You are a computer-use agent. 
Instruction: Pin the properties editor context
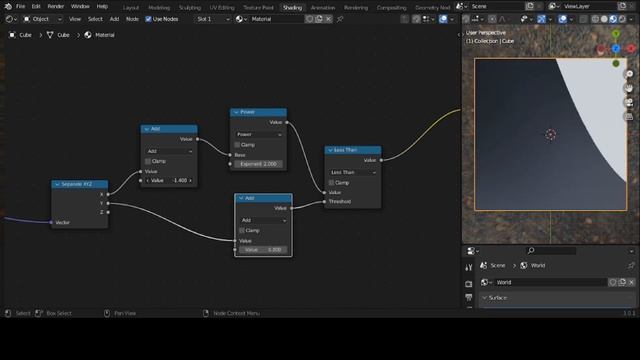(631, 265)
